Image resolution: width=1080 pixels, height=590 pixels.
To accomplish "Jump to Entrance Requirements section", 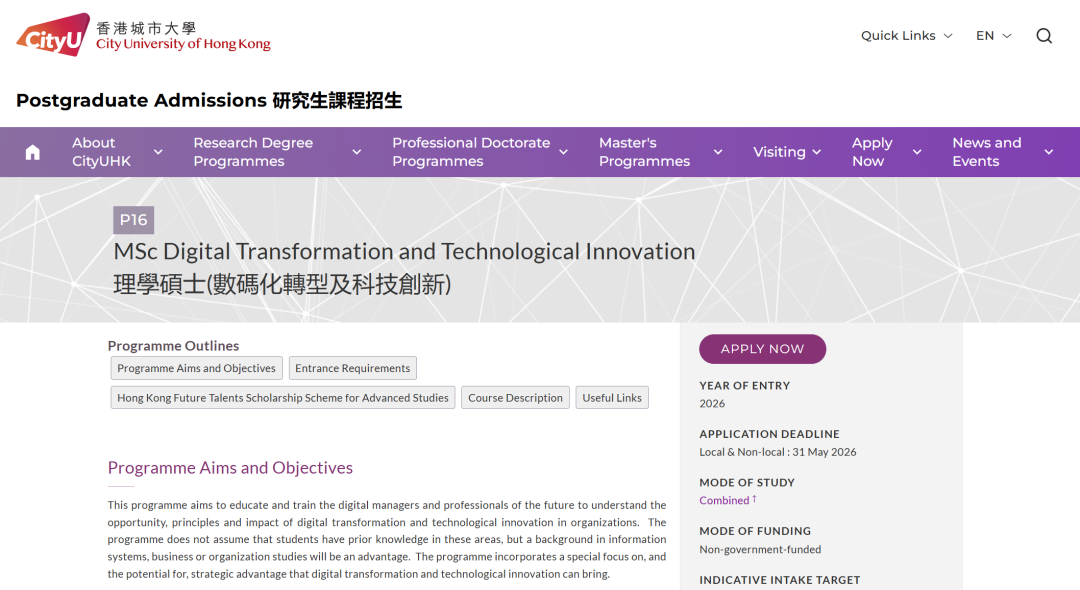I will (352, 369).
